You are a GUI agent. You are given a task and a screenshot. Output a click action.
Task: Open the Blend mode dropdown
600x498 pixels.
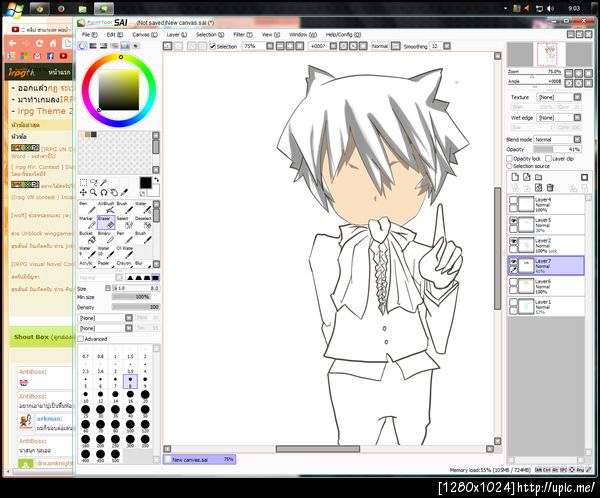click(577, 139)
